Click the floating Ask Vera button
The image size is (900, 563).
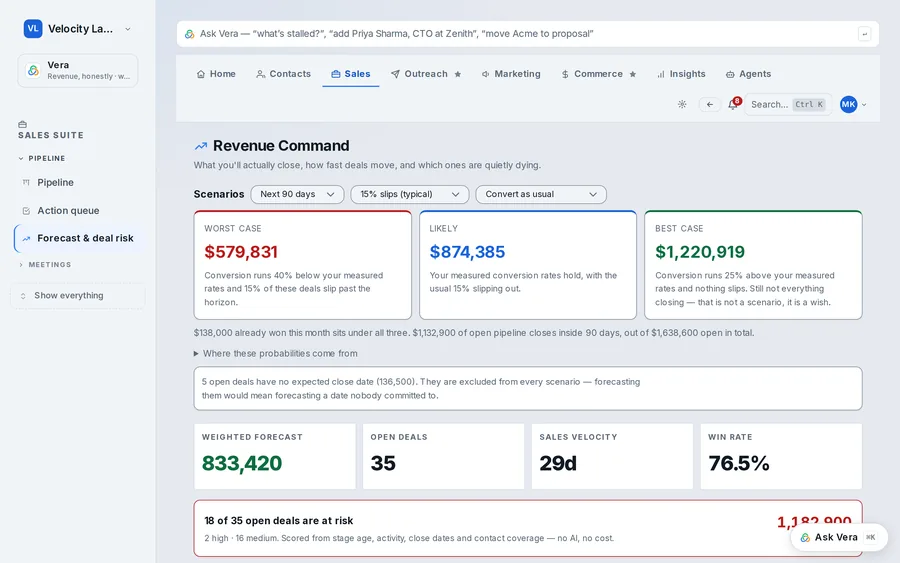coord(839,537)
